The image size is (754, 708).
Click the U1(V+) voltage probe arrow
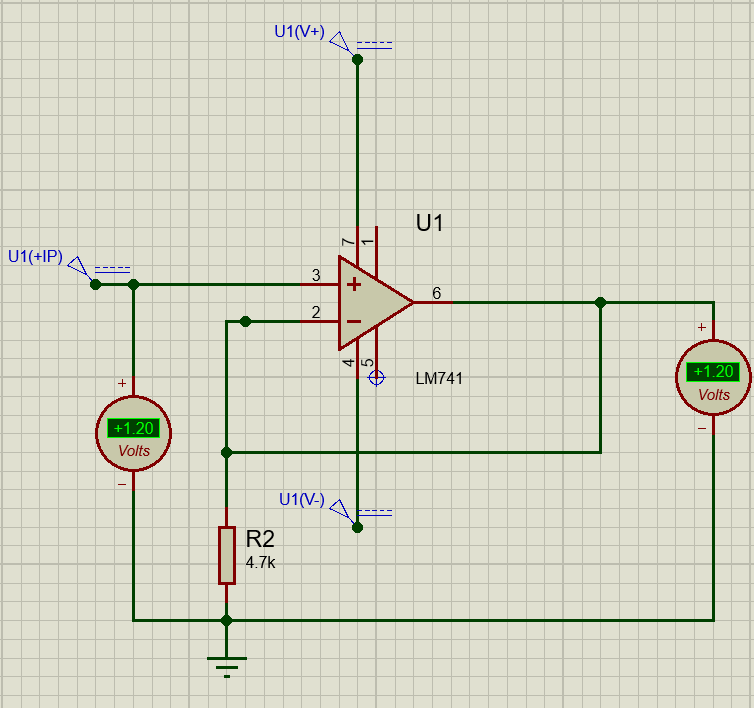(342, 43)
